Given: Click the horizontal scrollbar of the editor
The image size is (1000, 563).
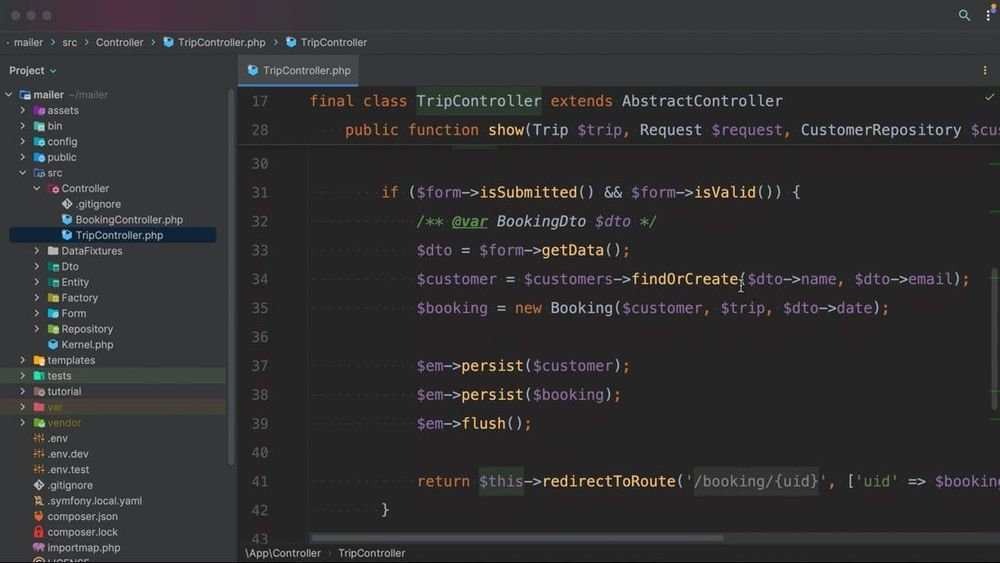Looking at the screenshot, I should [517, 537].
